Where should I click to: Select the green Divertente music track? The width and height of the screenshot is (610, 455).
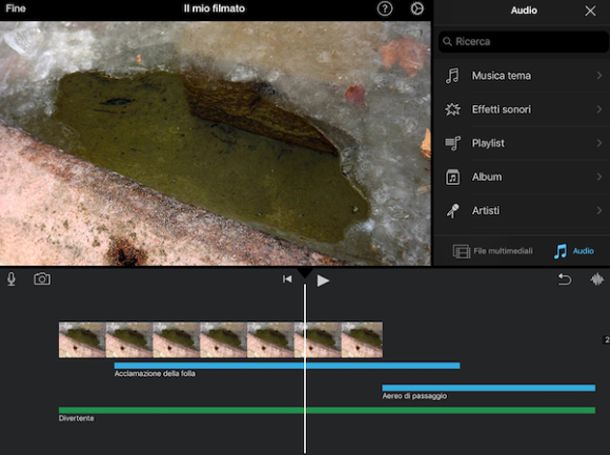click(x=180, y=410)
